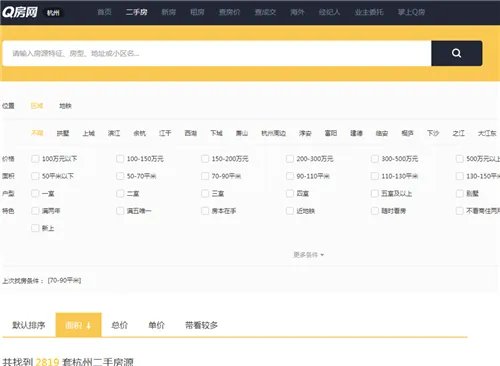Image resolution: width=500 pixels, height=366 pixels.
Task: Check the 50平米以下 area box
Action: click(35, 176)
